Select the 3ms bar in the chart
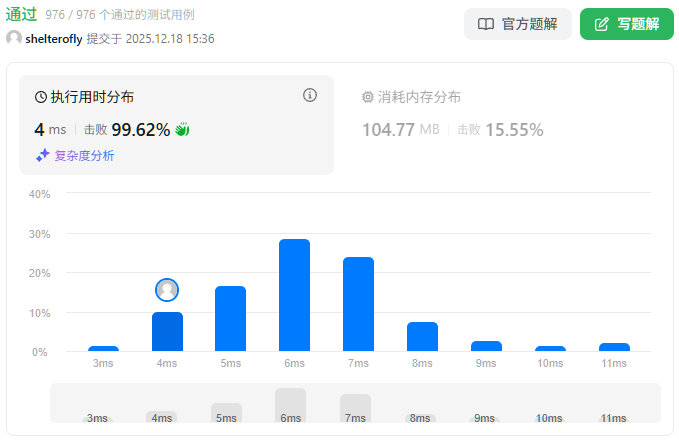 [103, 348]
